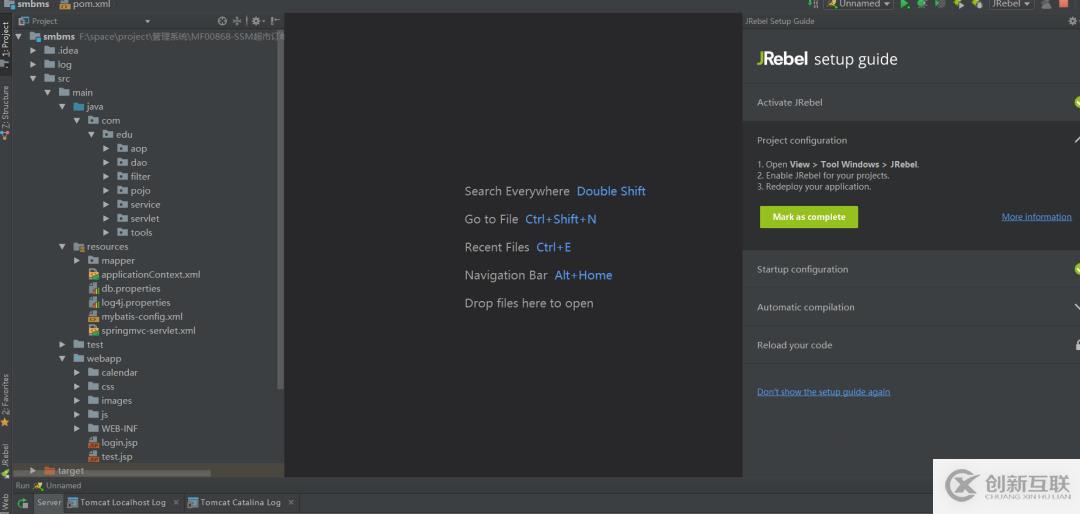The width and height of the screenshot is (1080, 514).
Task: Click Scroll from Source target icon
Action: point(222,21)
